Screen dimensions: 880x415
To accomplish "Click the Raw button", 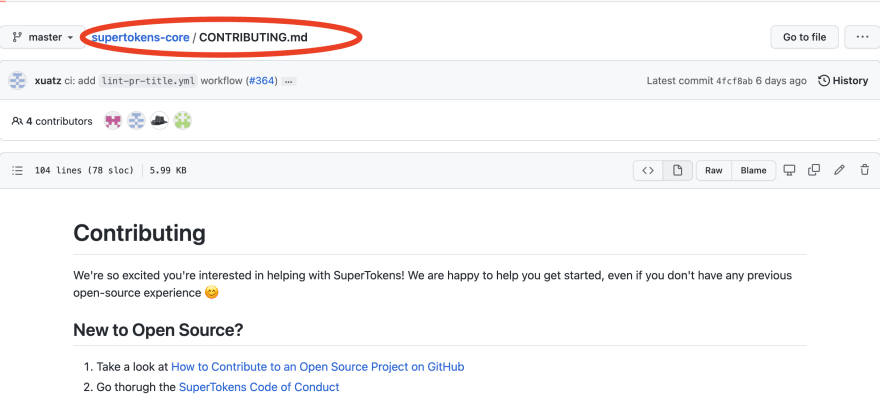I will coord(714,170).
